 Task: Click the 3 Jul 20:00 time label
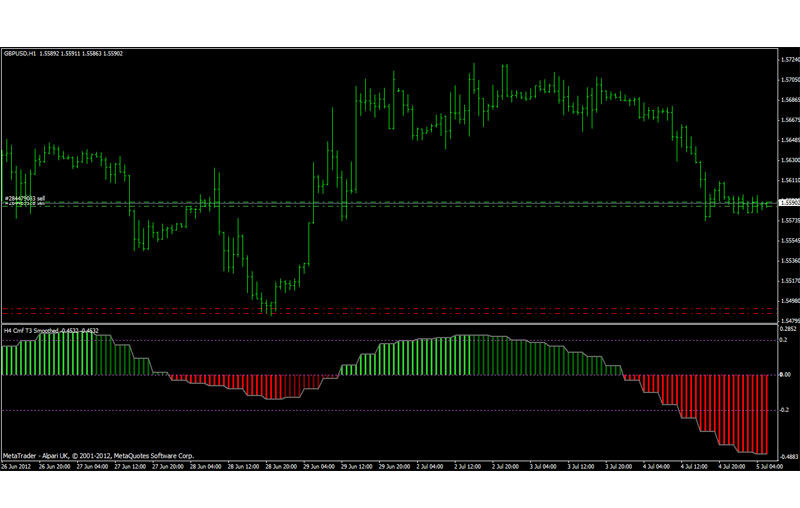pyautogui.click(x=618, y=467)
